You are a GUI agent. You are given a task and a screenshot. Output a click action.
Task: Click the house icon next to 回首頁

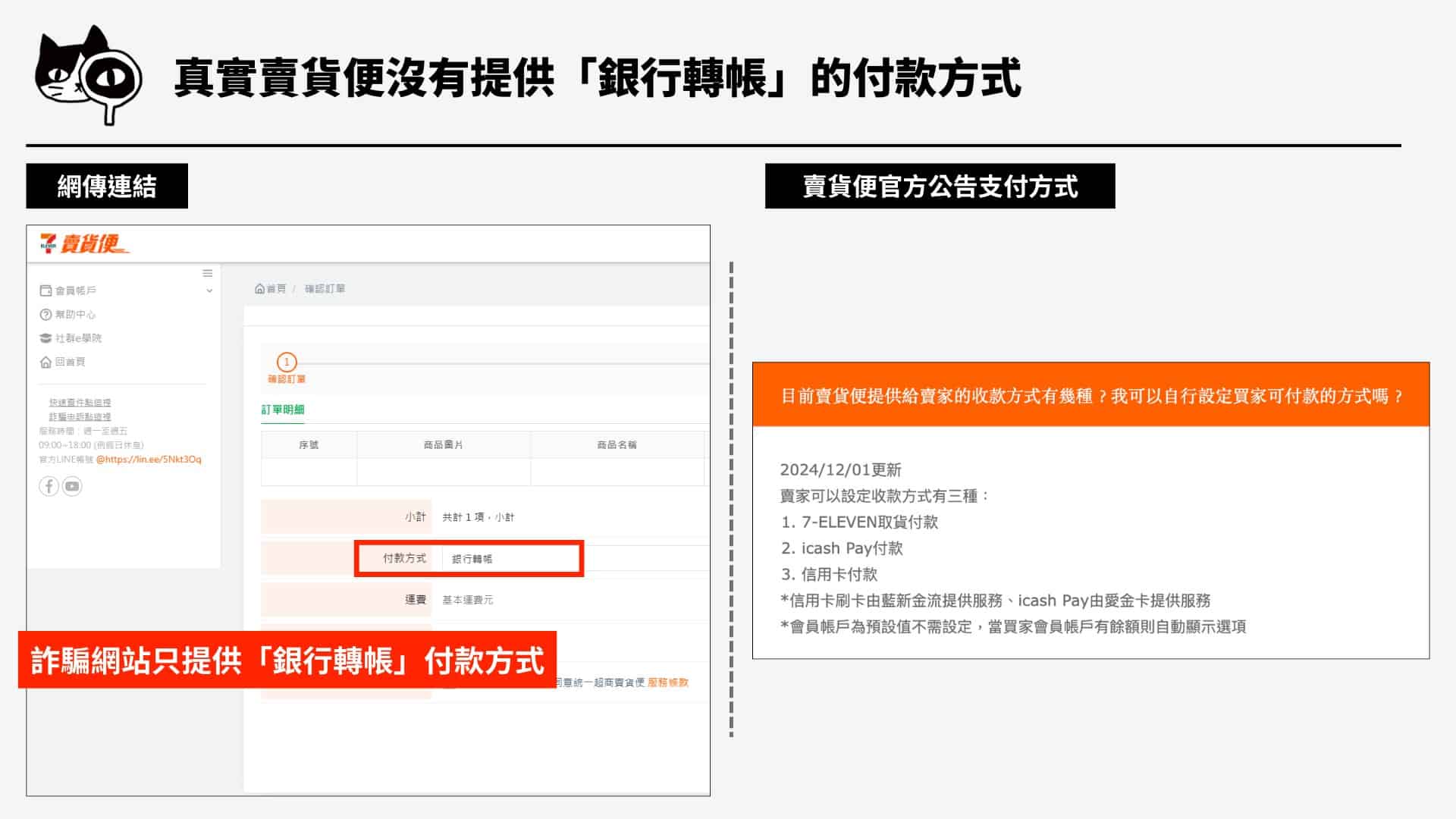[x=45, y=362]
